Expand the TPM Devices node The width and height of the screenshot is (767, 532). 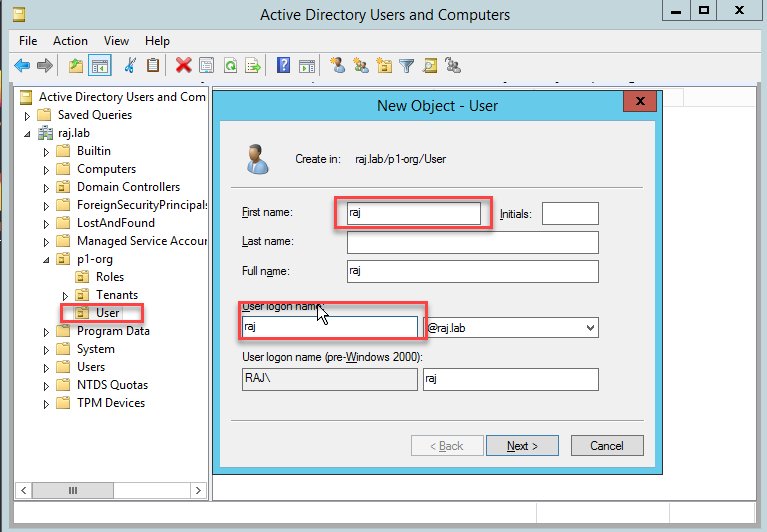46,404
